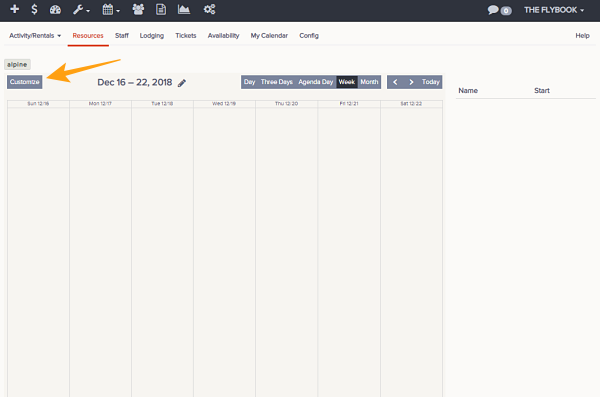600x397 pixels.
Task: Click the Dec 16 – 22, 2018 title
Action: (x=135, y=83)
